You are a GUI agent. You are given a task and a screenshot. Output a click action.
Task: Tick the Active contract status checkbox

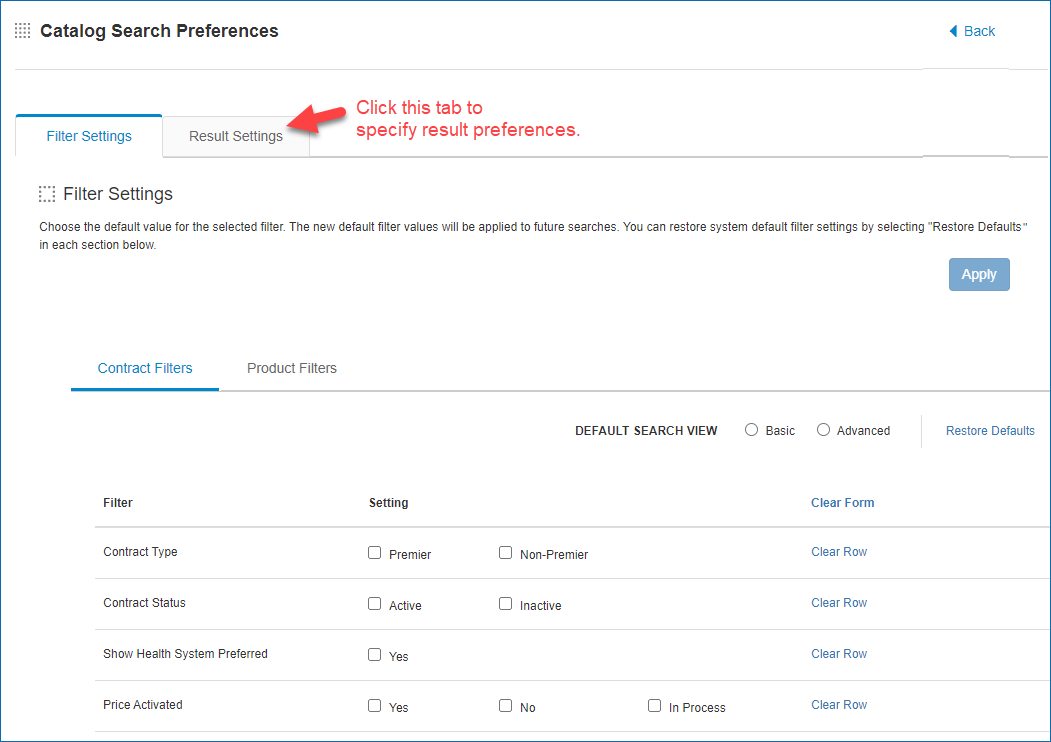pyautogui.click(x=375, y=603)
